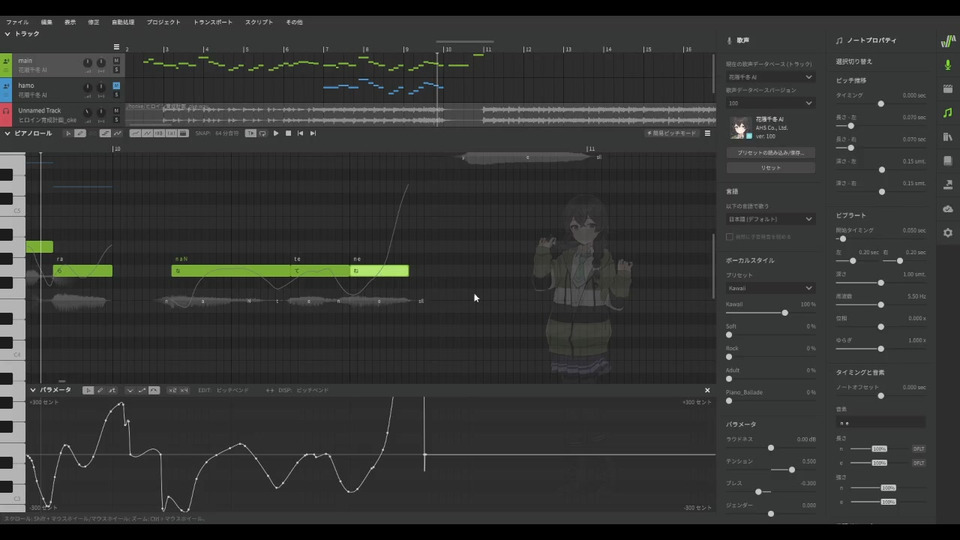Image resolution: width=960 pixels, height=540 pixels.
Task: Stop playback with the stop button
Action: [288, 133]
